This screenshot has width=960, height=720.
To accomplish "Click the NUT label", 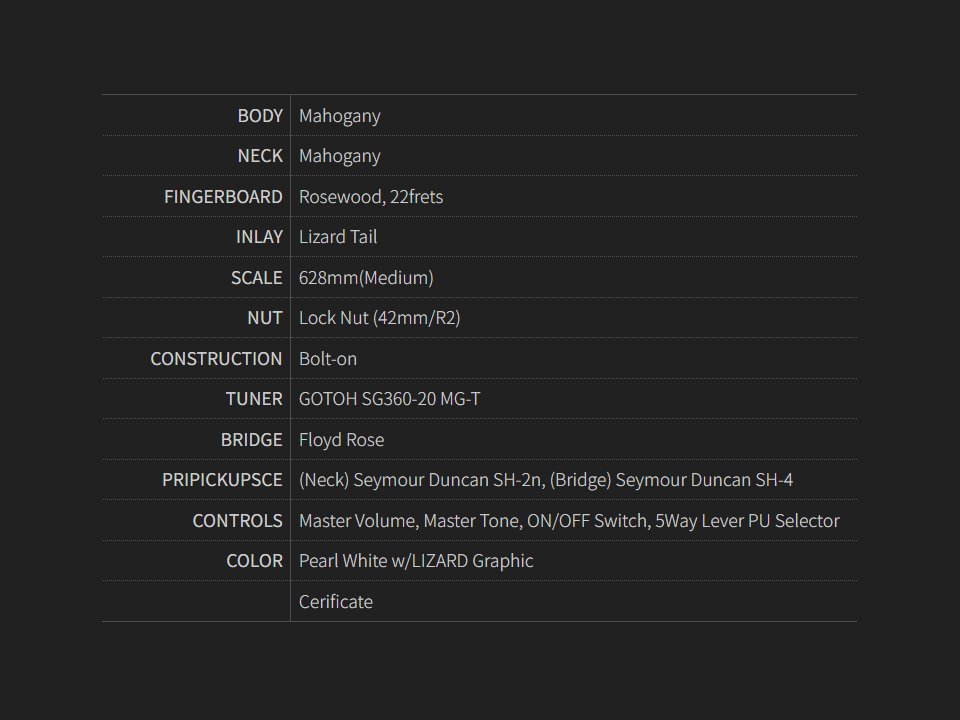I will coord(265,318).
